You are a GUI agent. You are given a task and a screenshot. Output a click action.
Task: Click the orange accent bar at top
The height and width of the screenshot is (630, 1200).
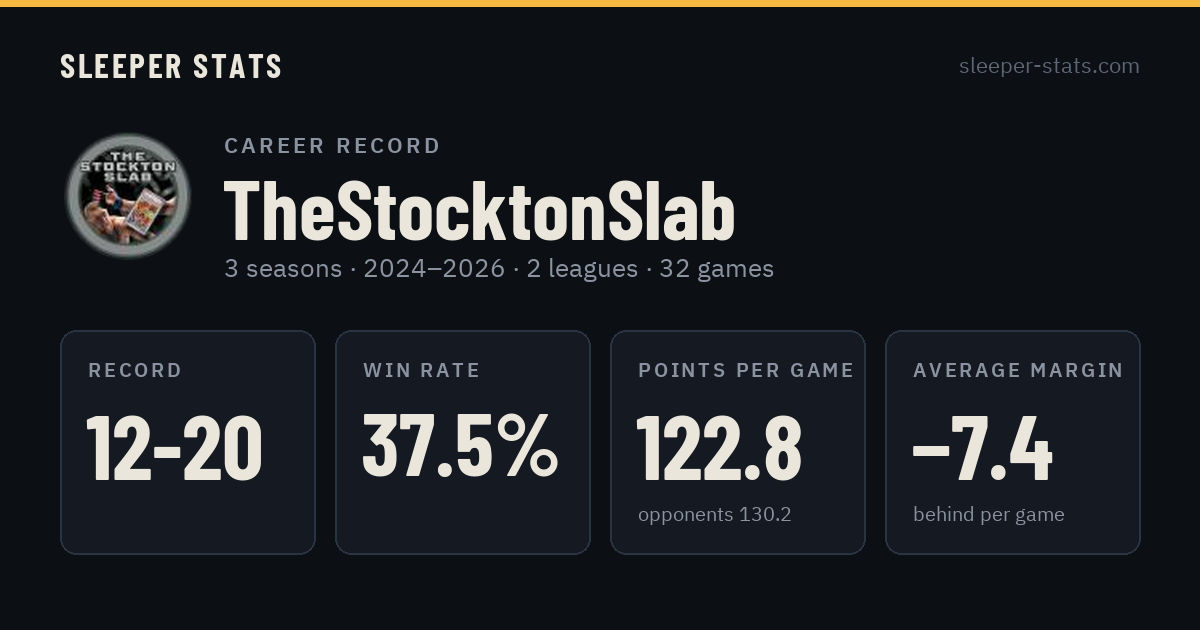[600, 3]
